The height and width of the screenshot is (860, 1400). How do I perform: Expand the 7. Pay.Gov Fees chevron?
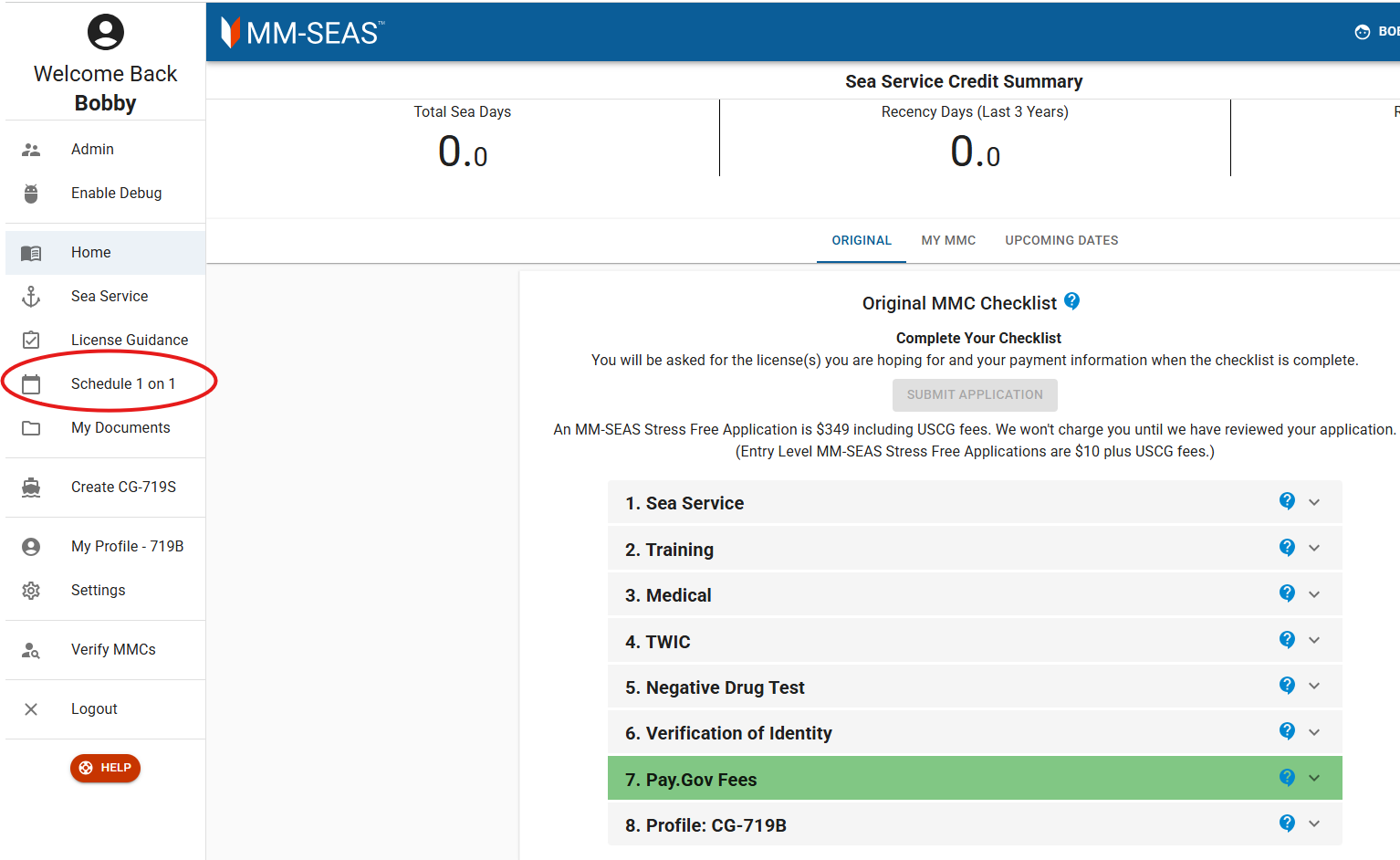1314,778
